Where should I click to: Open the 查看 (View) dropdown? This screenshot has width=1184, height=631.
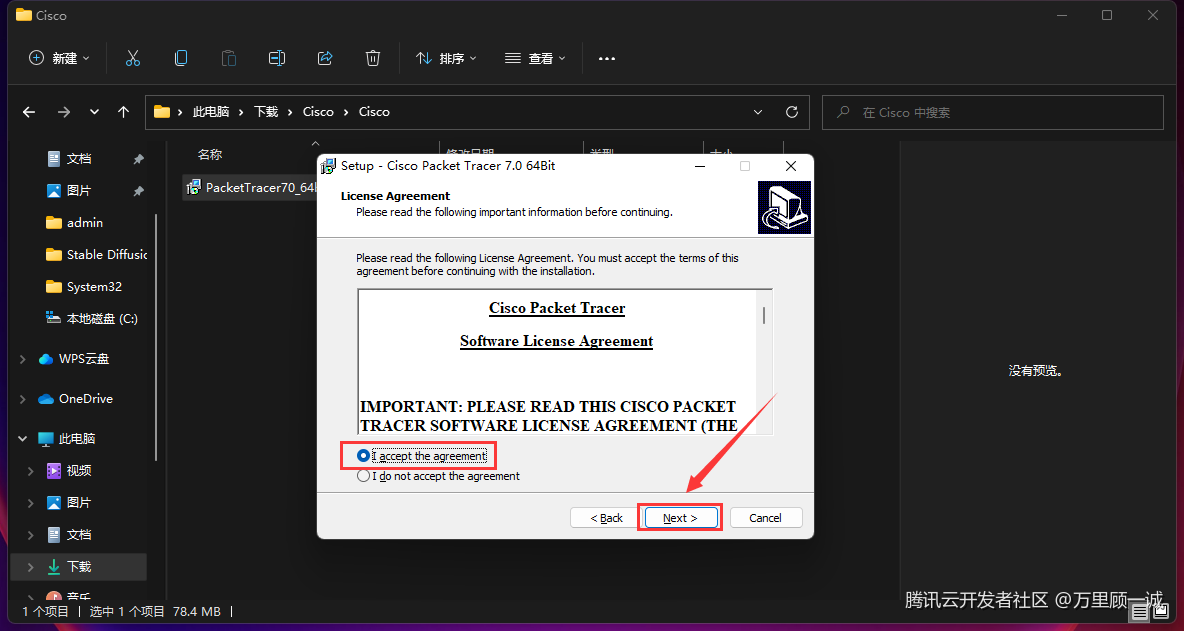tap(535, 58)
